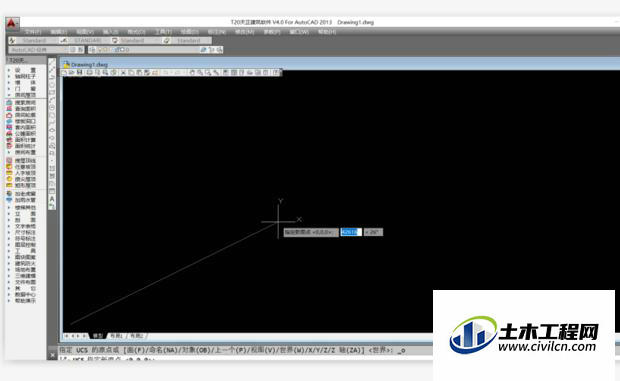
Task: Click the Cut scissors icon in the toolbar
Action: pyautogui.click(x=123, y=72)
